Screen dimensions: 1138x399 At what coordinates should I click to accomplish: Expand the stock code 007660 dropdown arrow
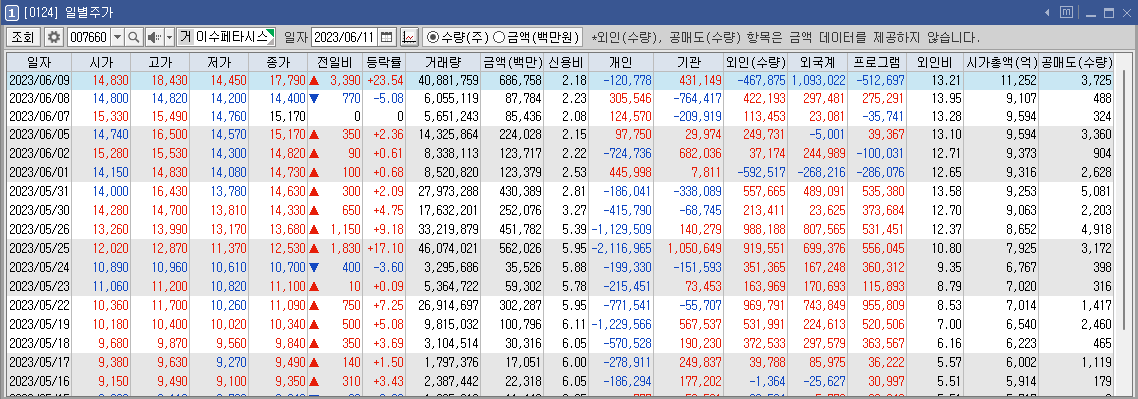pyautogui.click(x=118, y=36)
